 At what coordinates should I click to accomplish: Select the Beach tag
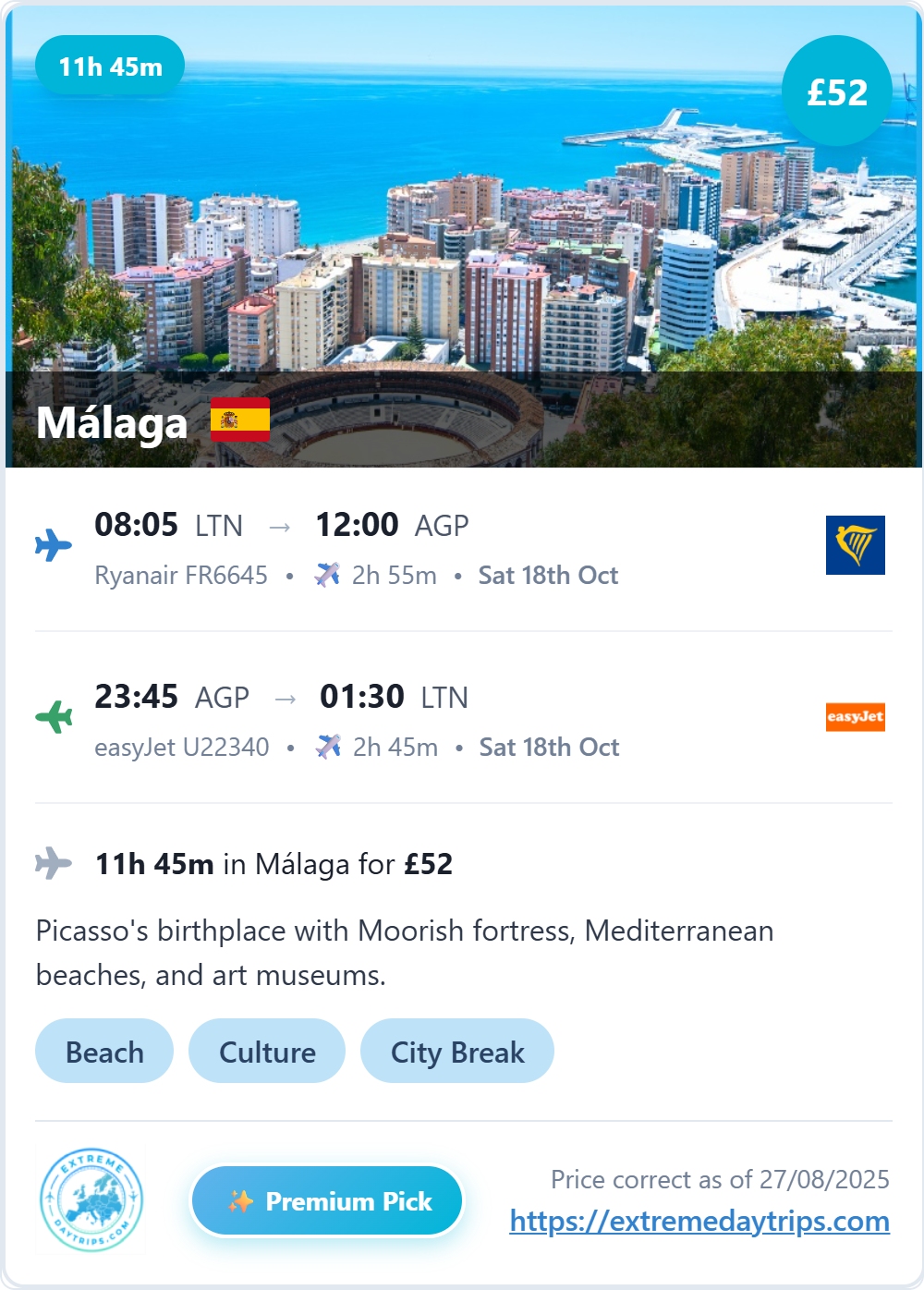[104, 1052]
